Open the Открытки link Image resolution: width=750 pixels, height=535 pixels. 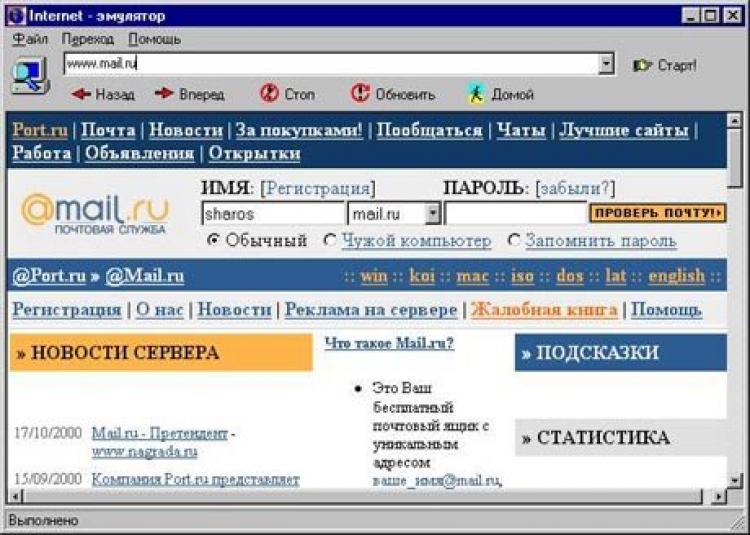point(254,153)
